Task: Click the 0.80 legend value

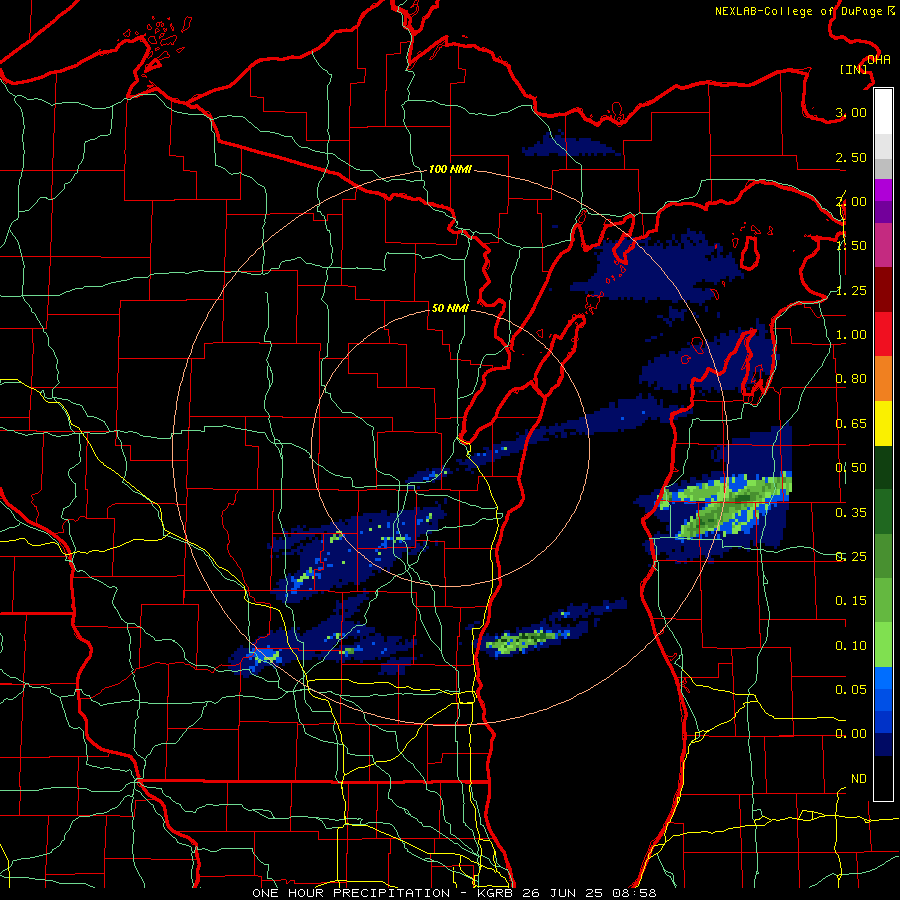Action: [x=851, y=379]
